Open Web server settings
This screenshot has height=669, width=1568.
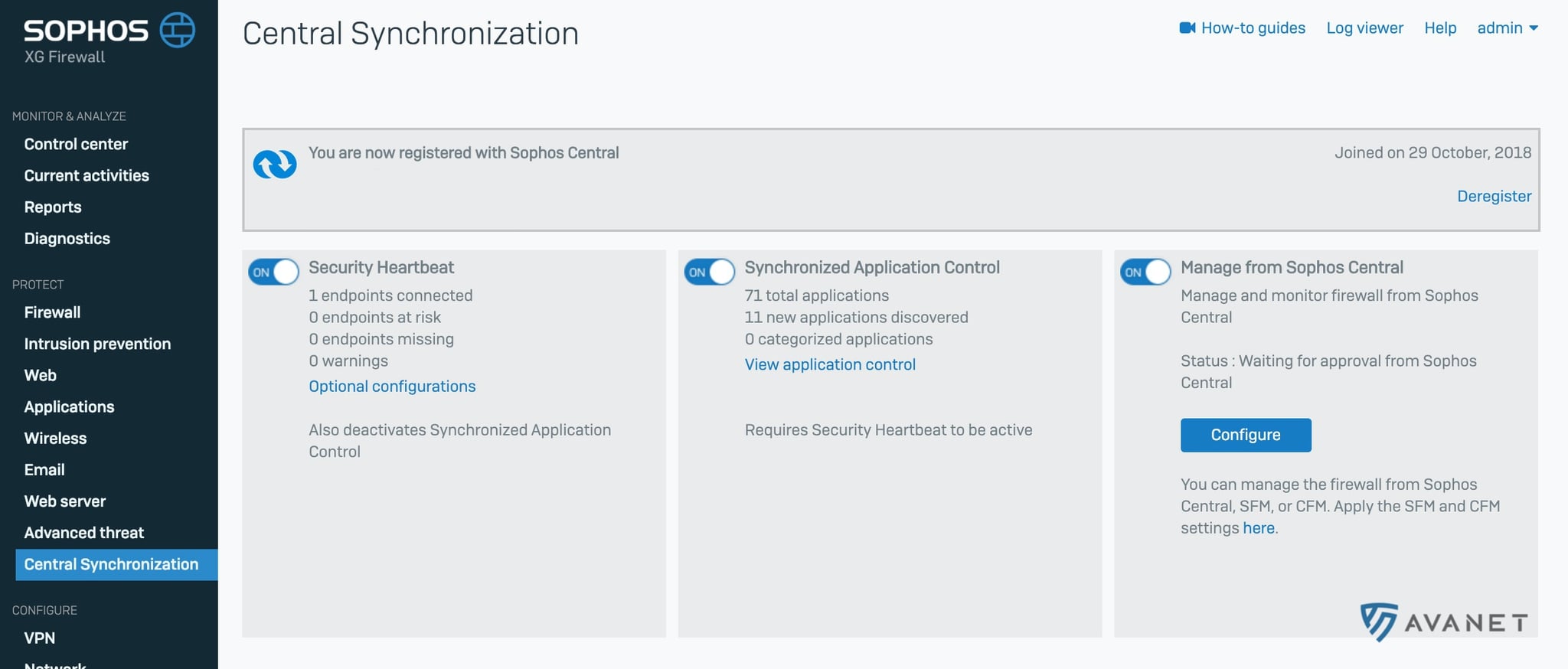coord(65,501)
